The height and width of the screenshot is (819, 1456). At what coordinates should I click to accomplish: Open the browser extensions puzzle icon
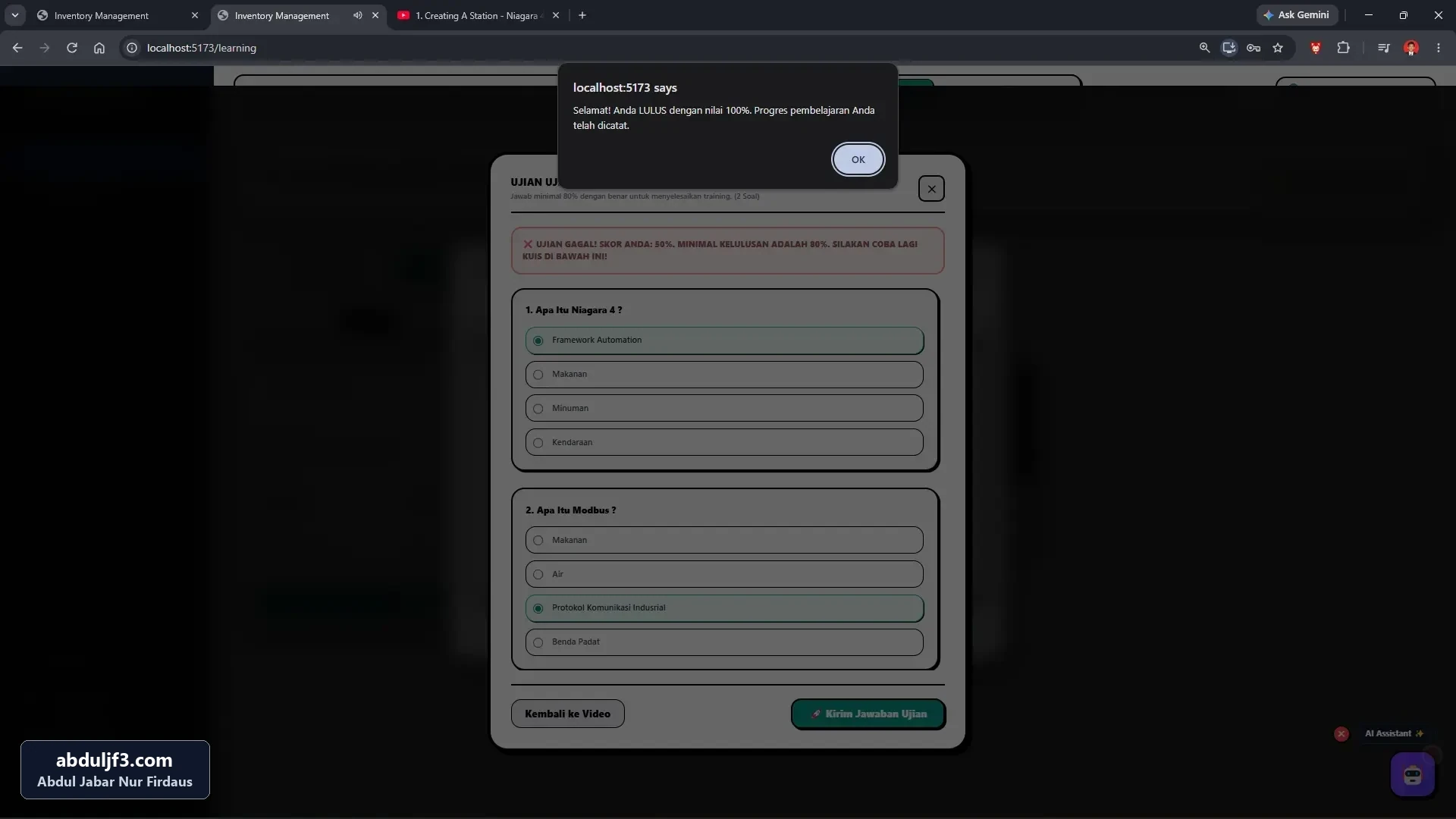[x=1343, y=48]
